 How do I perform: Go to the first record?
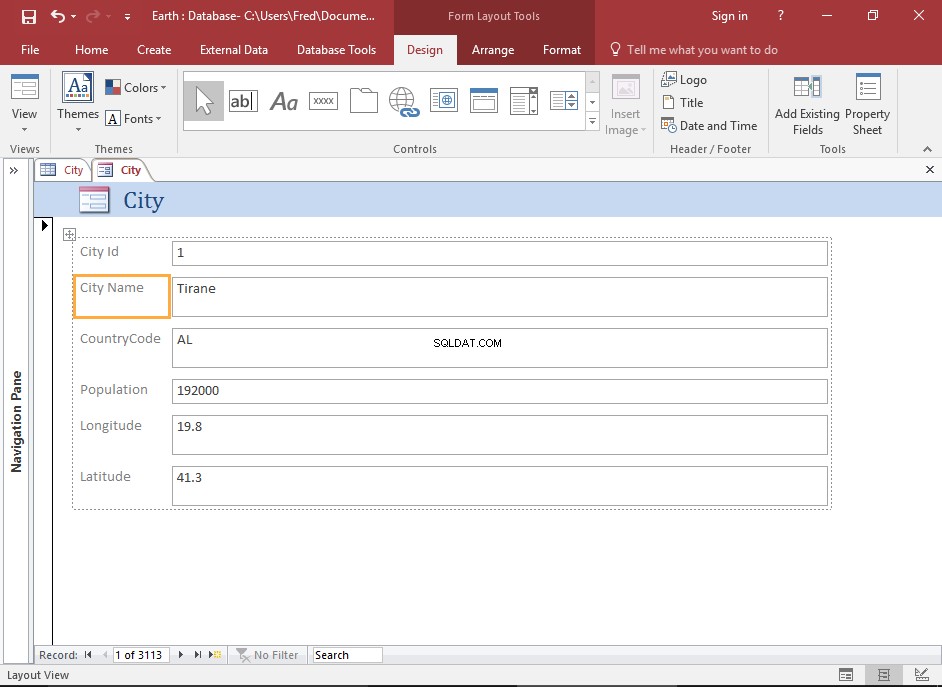pos(88,655)
